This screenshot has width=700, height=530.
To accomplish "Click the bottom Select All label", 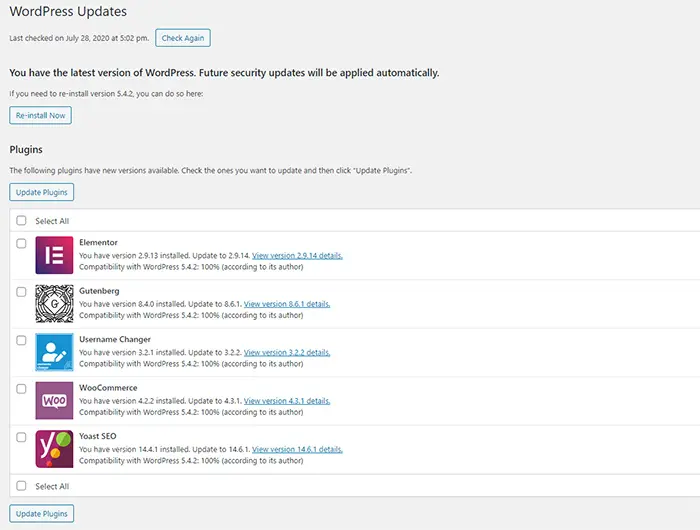I will click(x=52, y=486).
